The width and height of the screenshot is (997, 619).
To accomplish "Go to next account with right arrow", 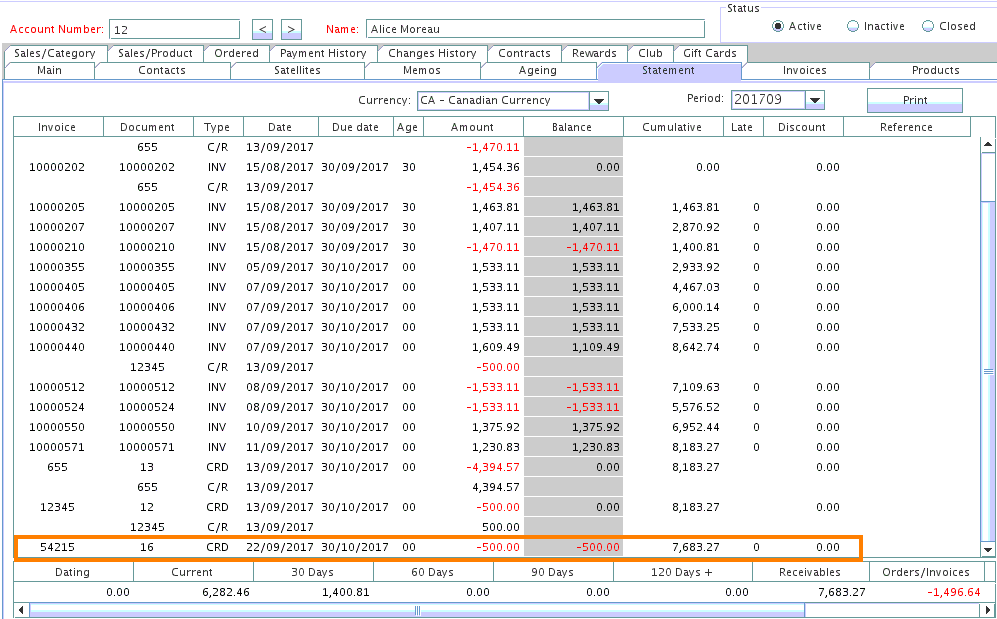I will click(291, 29).
